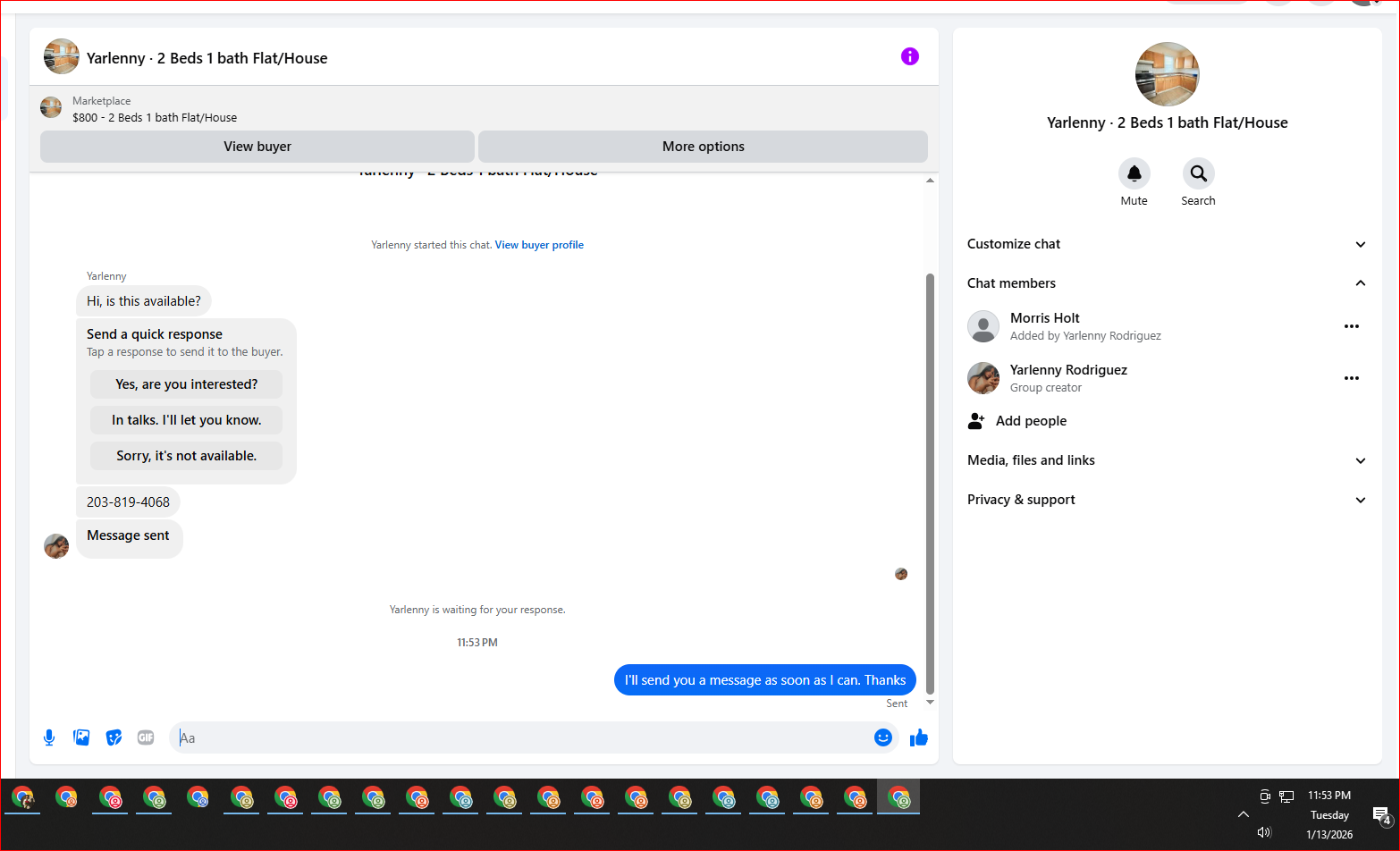Open the GIF picker
The image size is (1400, 851).
[x=146, y=737]
